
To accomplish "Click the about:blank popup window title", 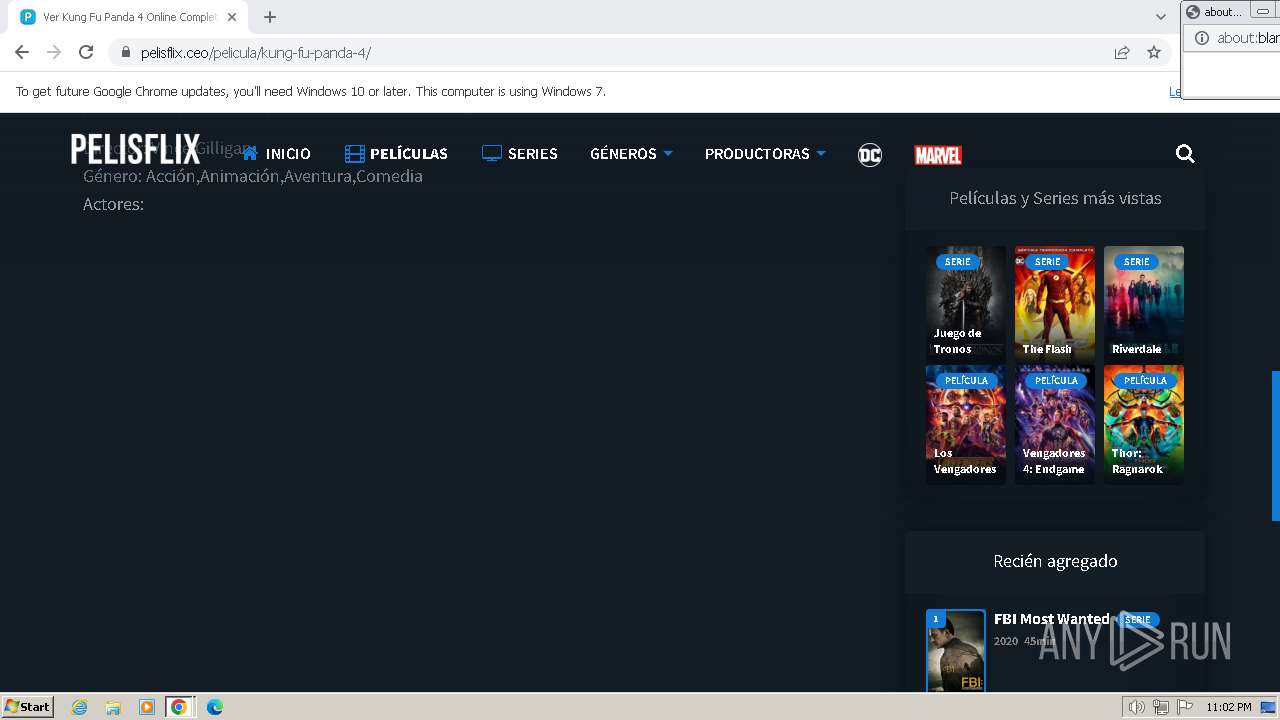I will (1223, 12).
